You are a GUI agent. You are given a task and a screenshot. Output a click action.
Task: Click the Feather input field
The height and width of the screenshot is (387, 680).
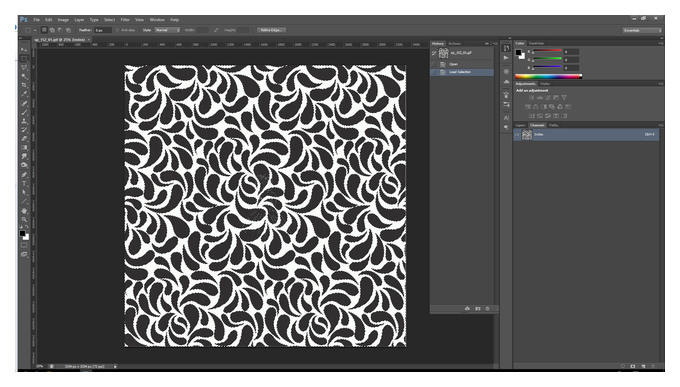tap(102, 30)
